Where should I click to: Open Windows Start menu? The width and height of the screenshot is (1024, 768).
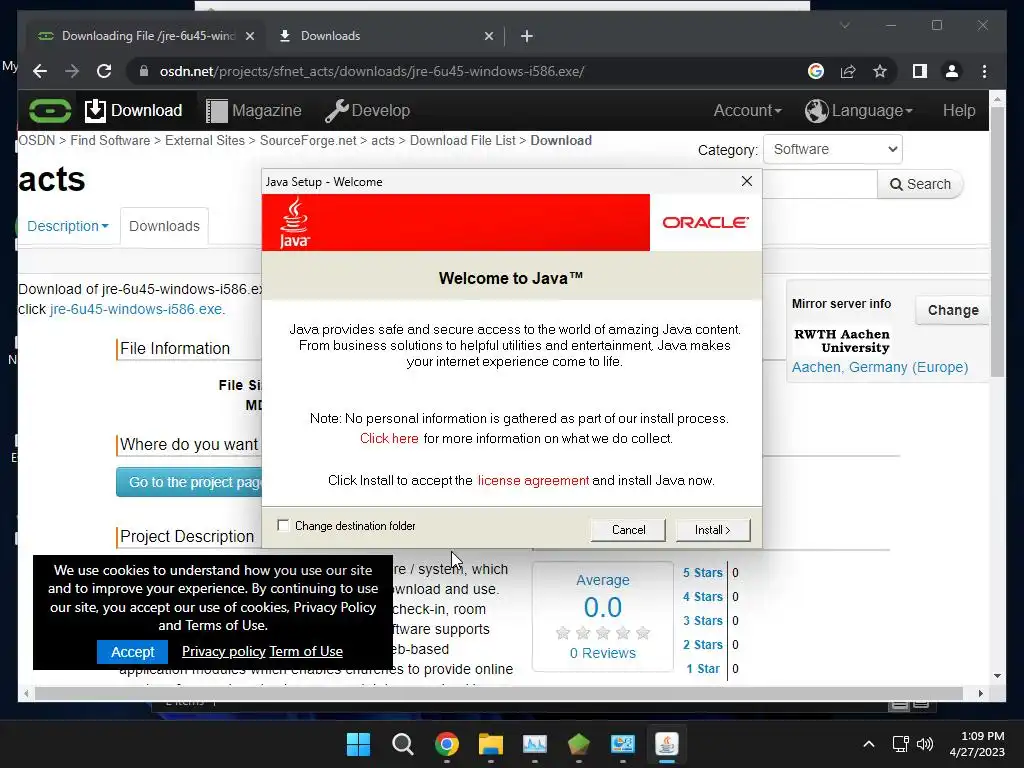coord(358,744)
